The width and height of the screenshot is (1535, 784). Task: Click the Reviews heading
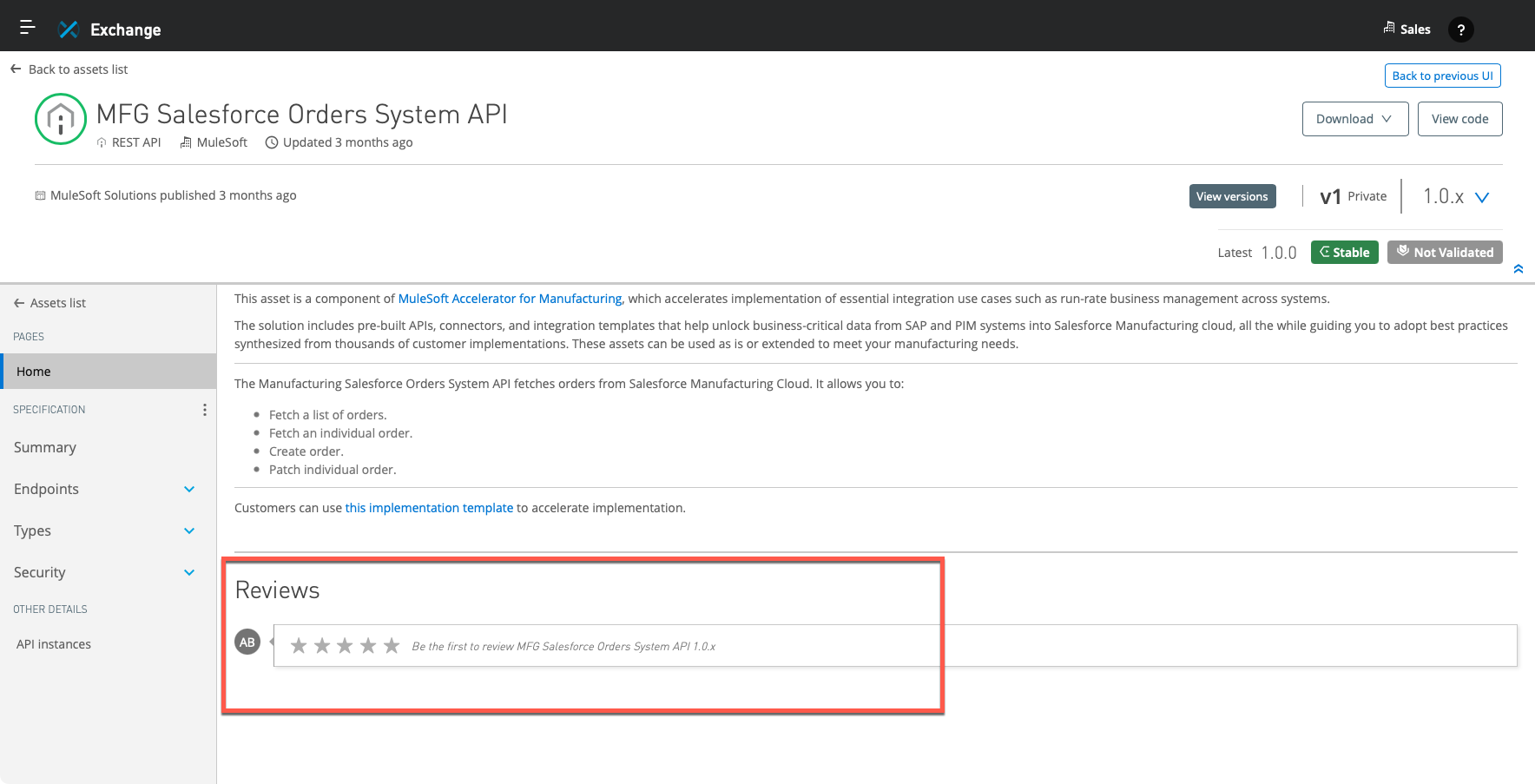[278, 590]
